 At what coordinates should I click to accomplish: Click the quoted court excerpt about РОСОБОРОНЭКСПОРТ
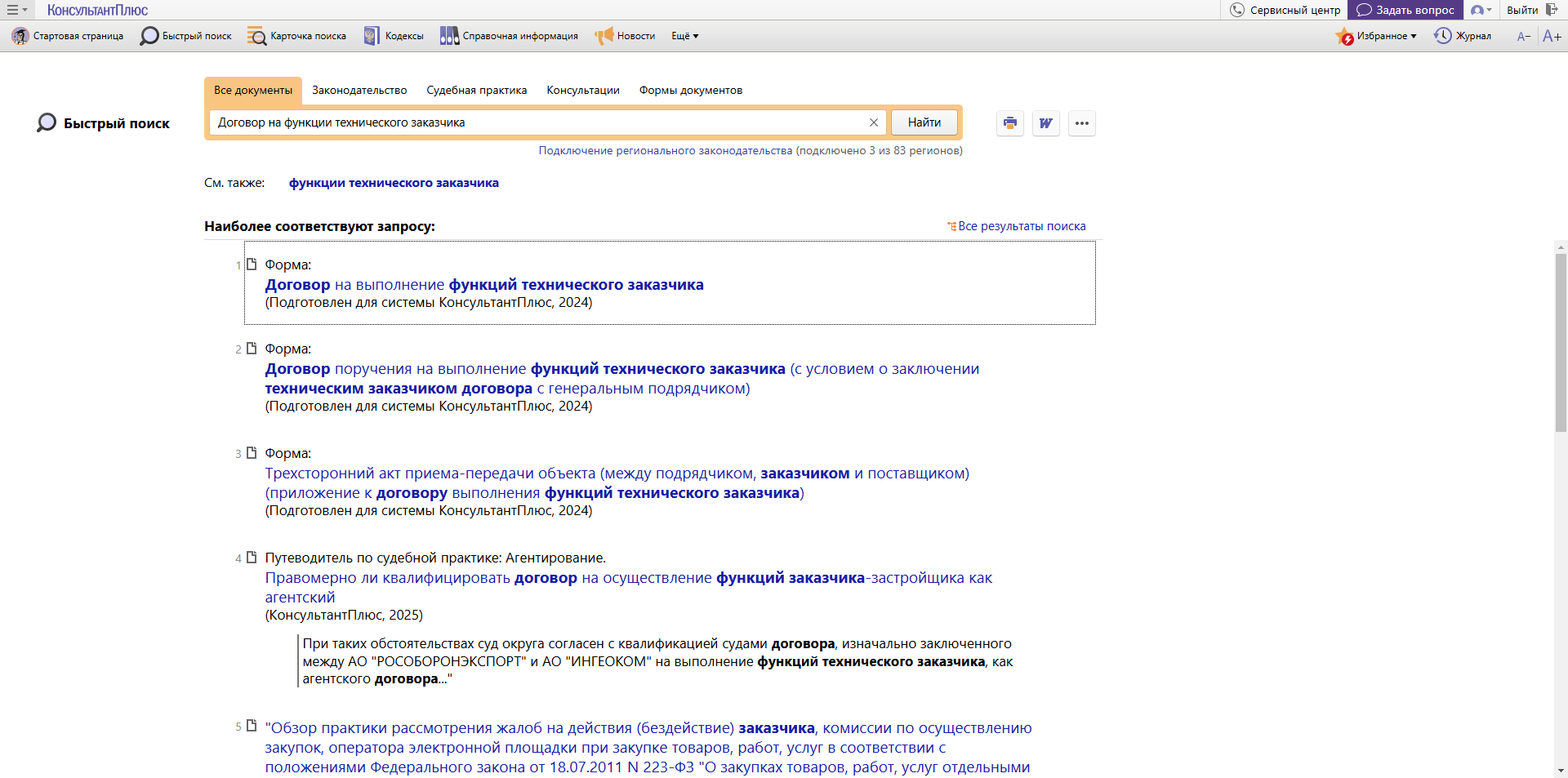[x=657, y=661]
